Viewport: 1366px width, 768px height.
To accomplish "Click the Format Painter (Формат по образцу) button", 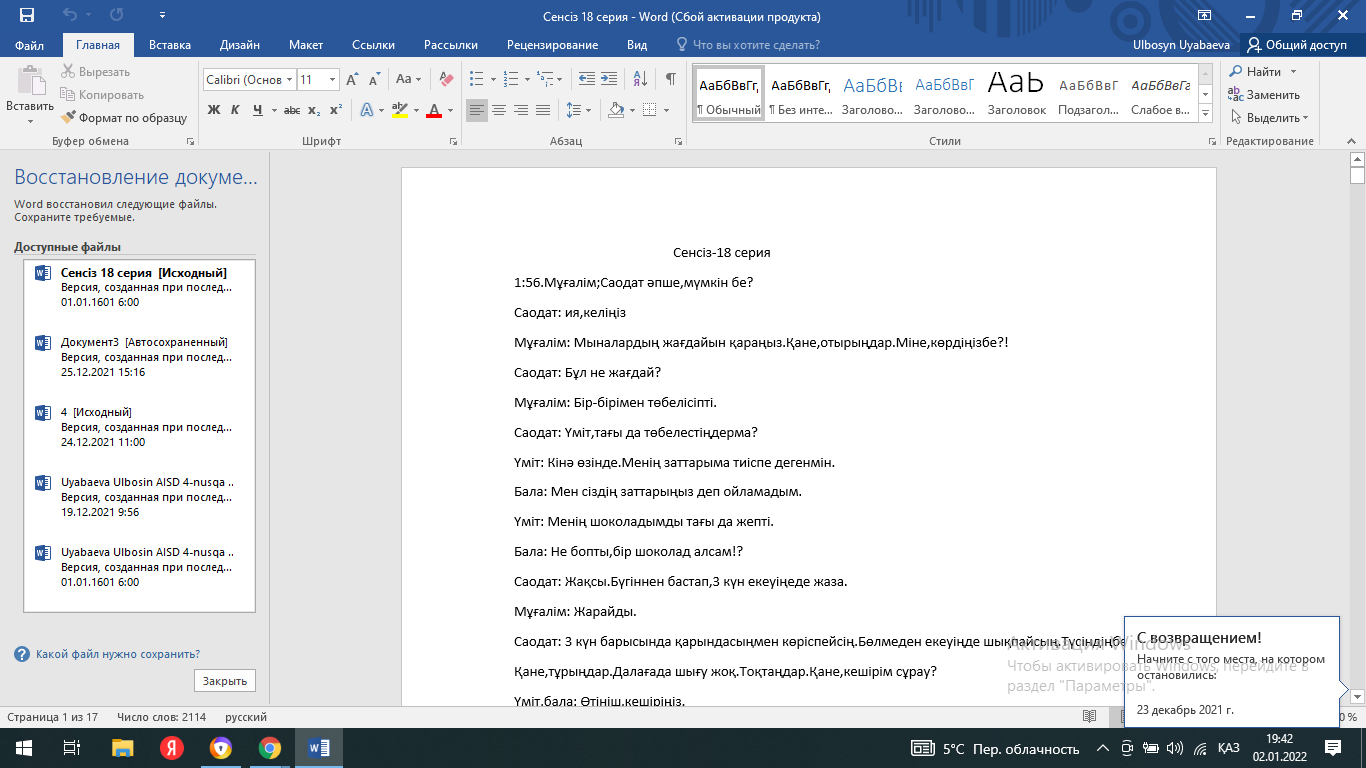I will click(x=124, y=118).
